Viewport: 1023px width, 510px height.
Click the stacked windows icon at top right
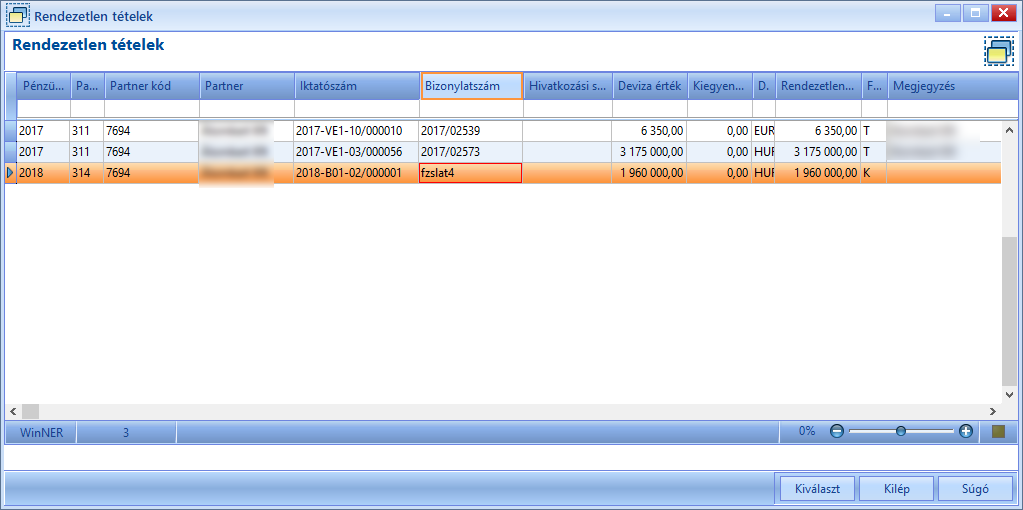click(x=999, y=52)
